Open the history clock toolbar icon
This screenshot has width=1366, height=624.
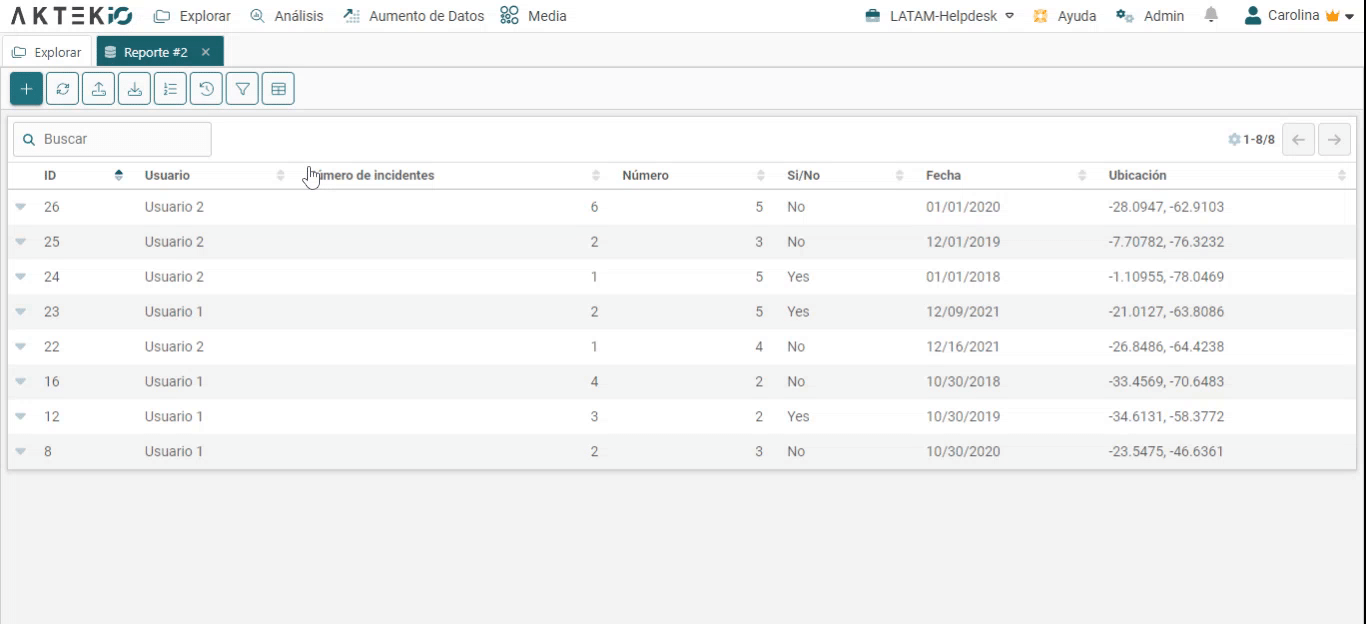tap(206, 89)
